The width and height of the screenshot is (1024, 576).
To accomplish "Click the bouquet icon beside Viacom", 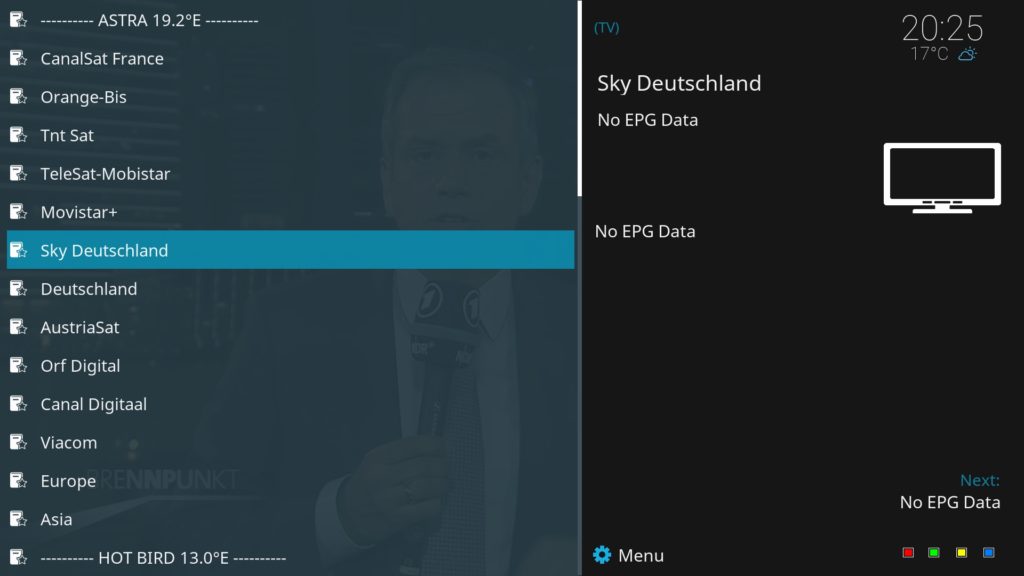I will pyautogui.click(x=18, y=442).
